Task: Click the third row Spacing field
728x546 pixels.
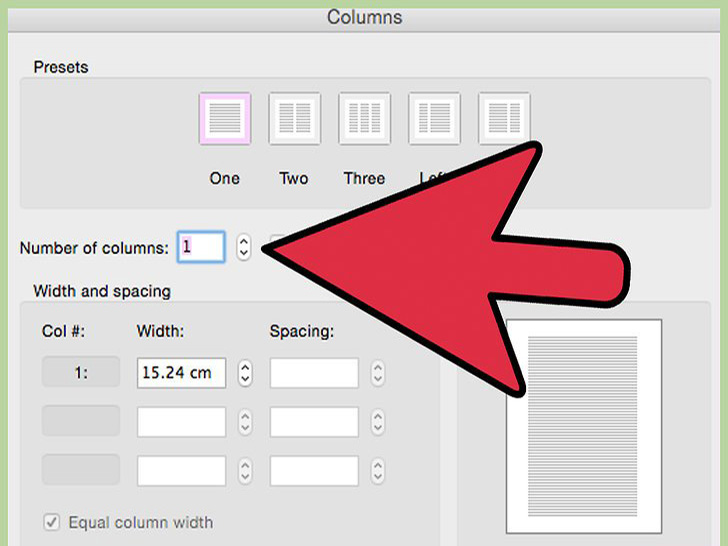Action: [x=314, y=469]
